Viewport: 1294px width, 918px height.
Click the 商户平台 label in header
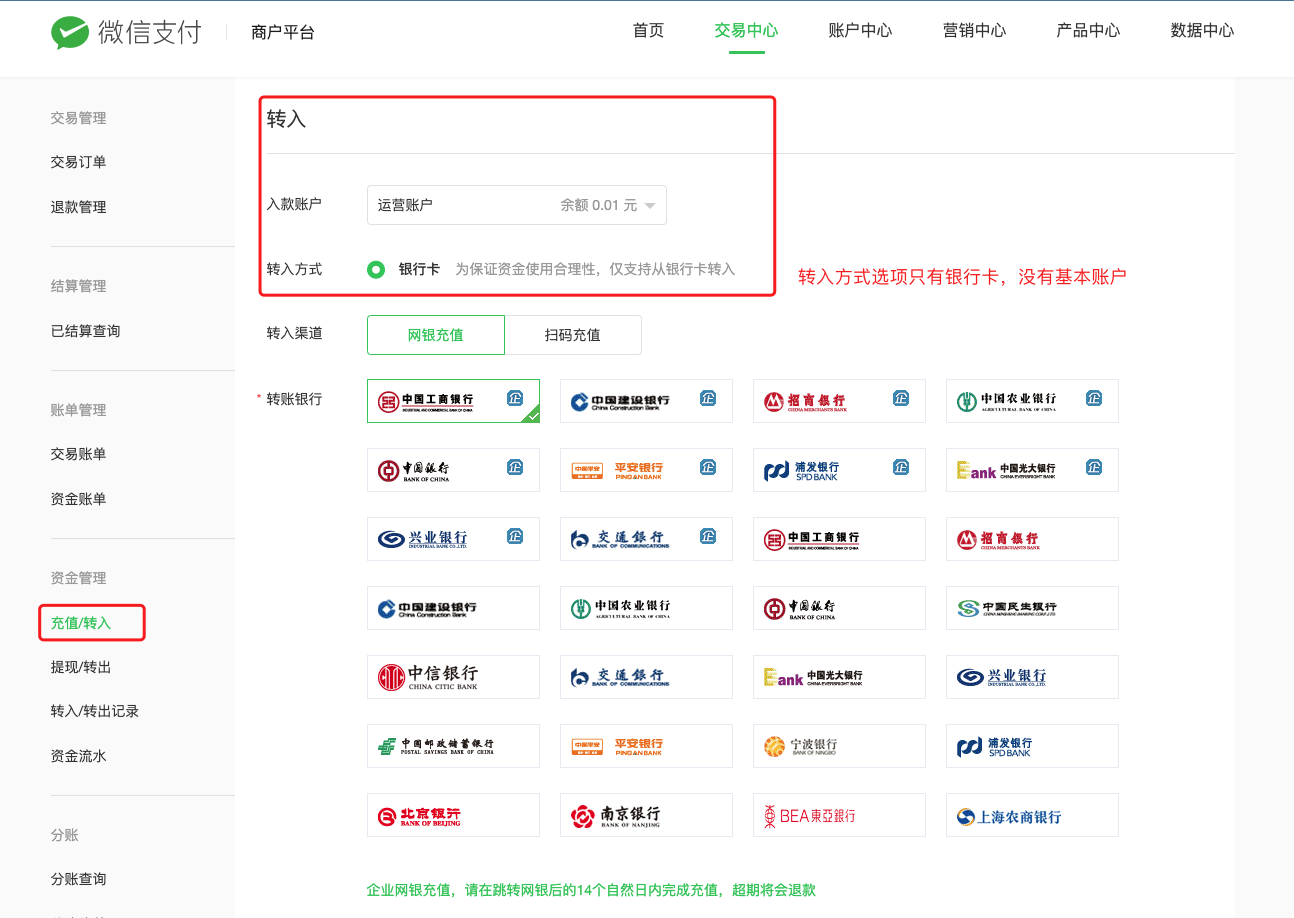click(x=283, y=32)
